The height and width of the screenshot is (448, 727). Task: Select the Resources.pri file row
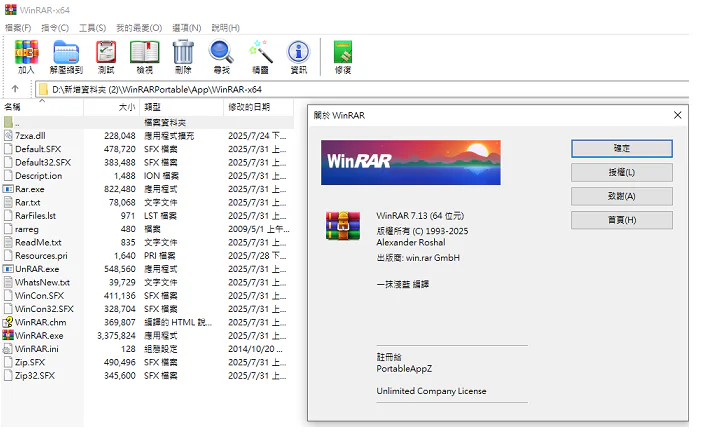click(x=147, y=256)
